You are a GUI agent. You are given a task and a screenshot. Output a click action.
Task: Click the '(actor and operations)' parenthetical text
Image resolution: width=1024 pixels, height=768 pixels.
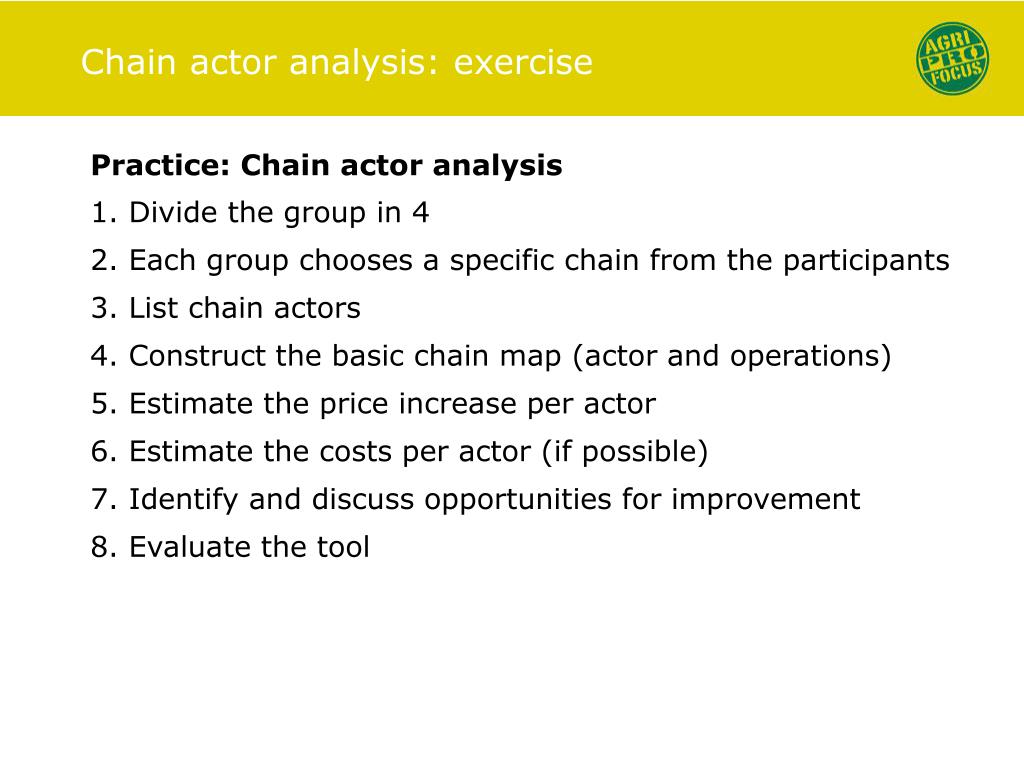[x=731, y=357]
